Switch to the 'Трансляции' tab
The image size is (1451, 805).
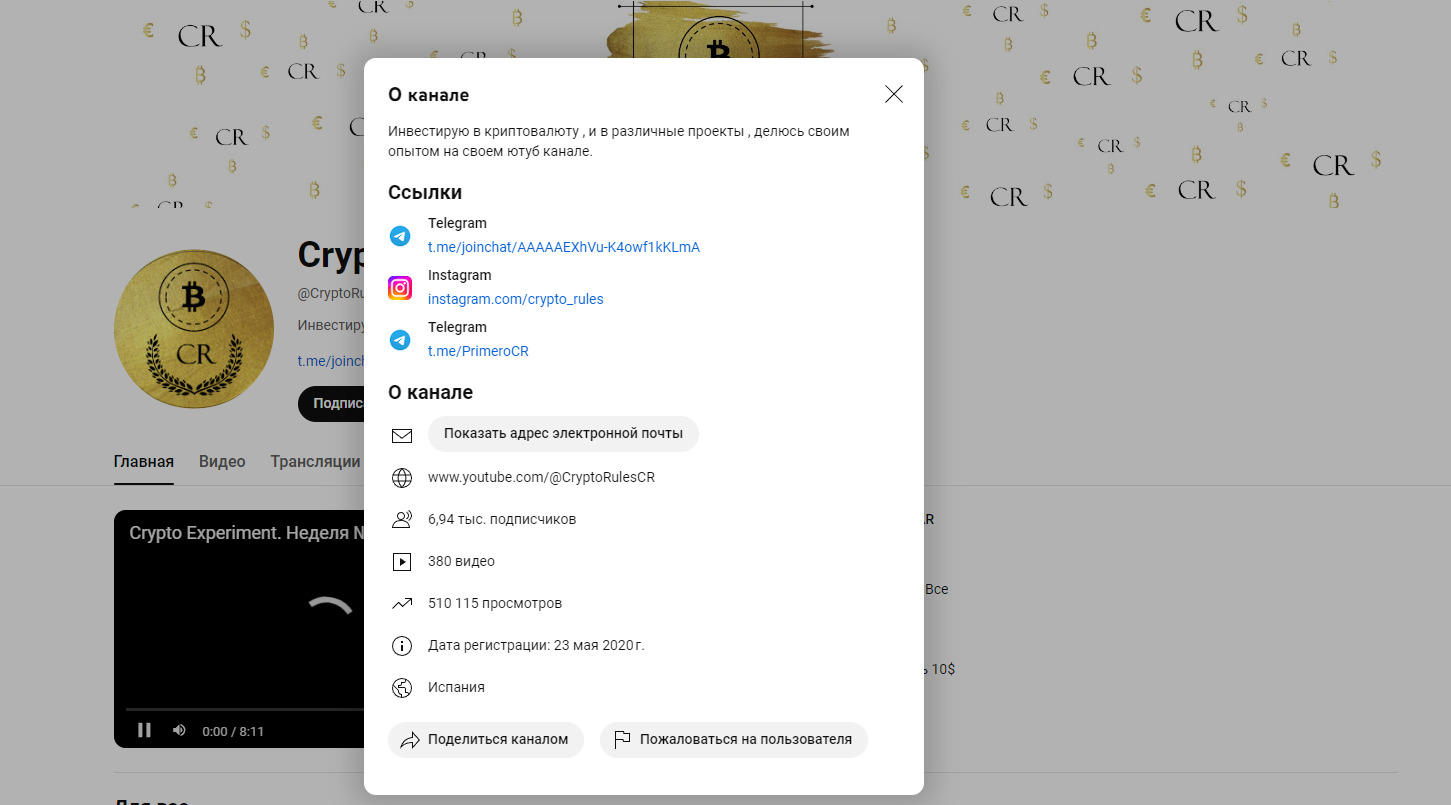tap(315, 462)
